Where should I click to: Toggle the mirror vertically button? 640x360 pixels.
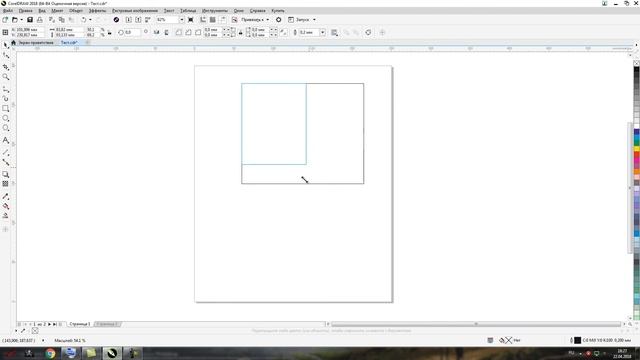[167, 32]
